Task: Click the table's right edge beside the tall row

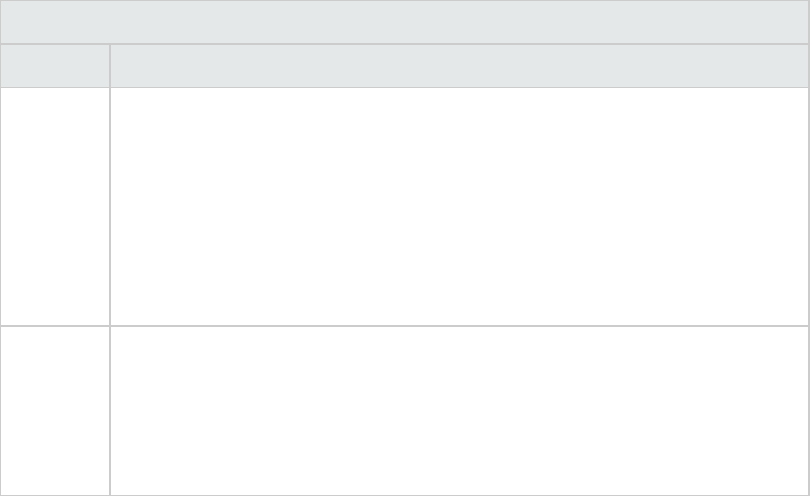Action: (808, 206)
